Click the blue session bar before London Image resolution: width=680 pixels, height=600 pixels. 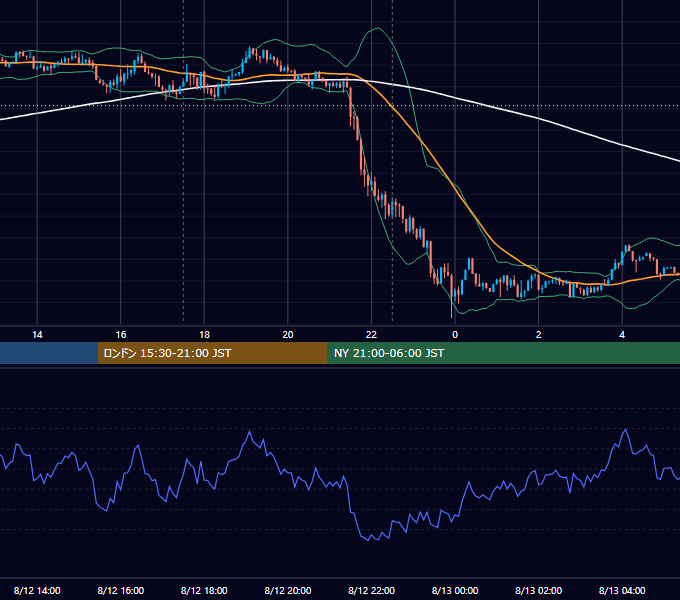49,353
